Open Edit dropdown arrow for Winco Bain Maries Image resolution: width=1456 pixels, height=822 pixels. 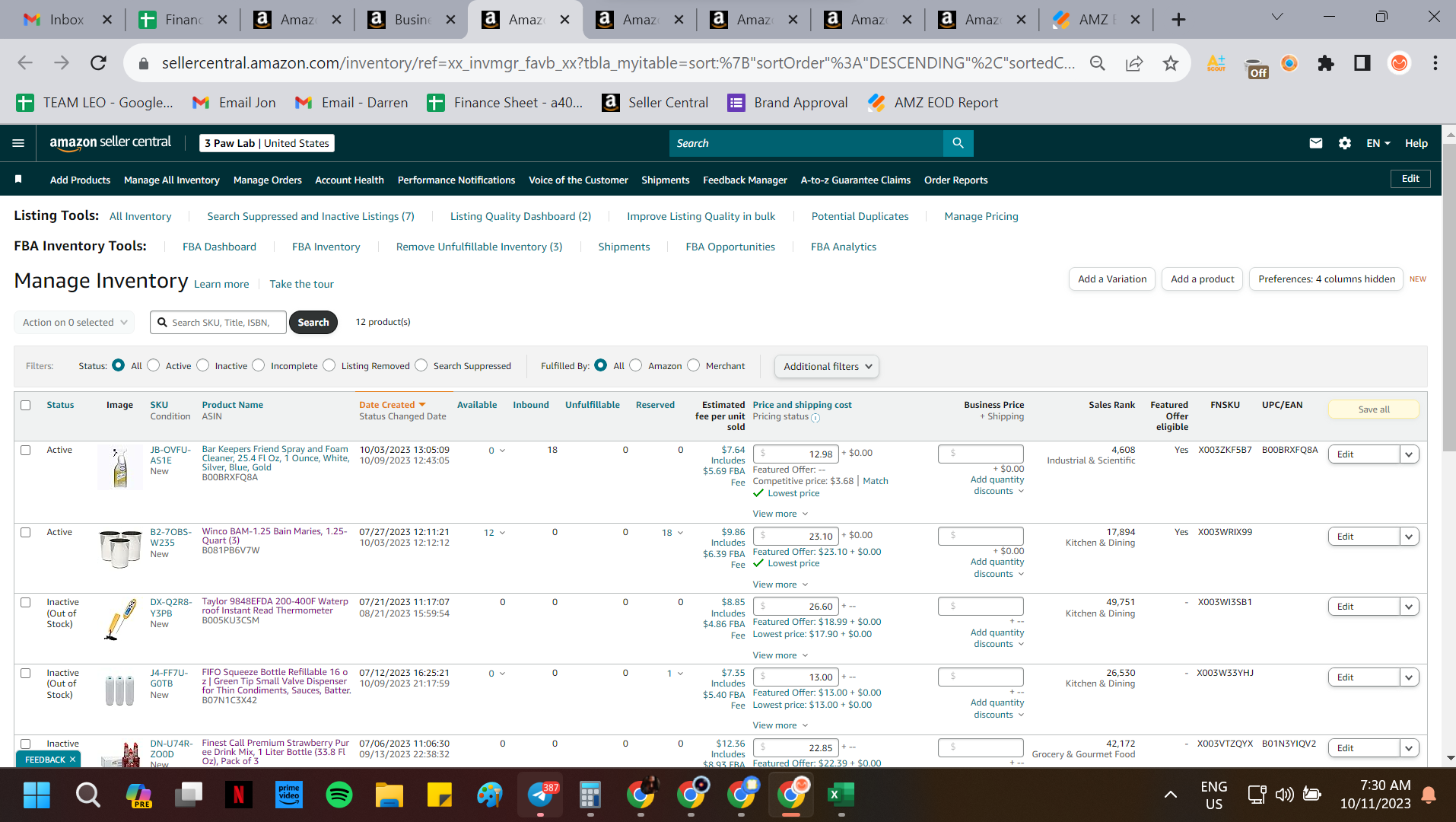(x=1409, y=537)
